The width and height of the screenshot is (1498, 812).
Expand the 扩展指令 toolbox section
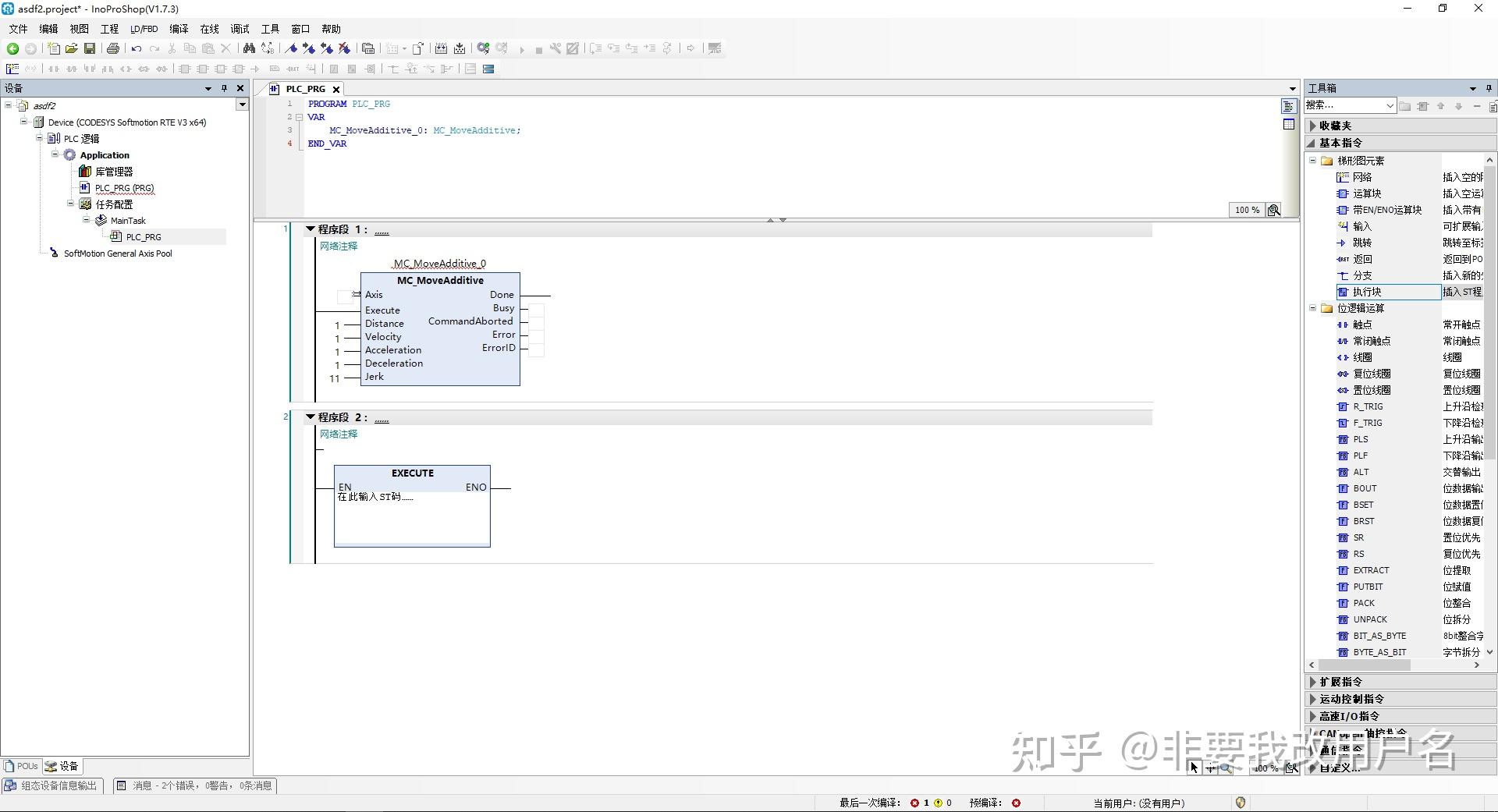tap(1400, 682)
